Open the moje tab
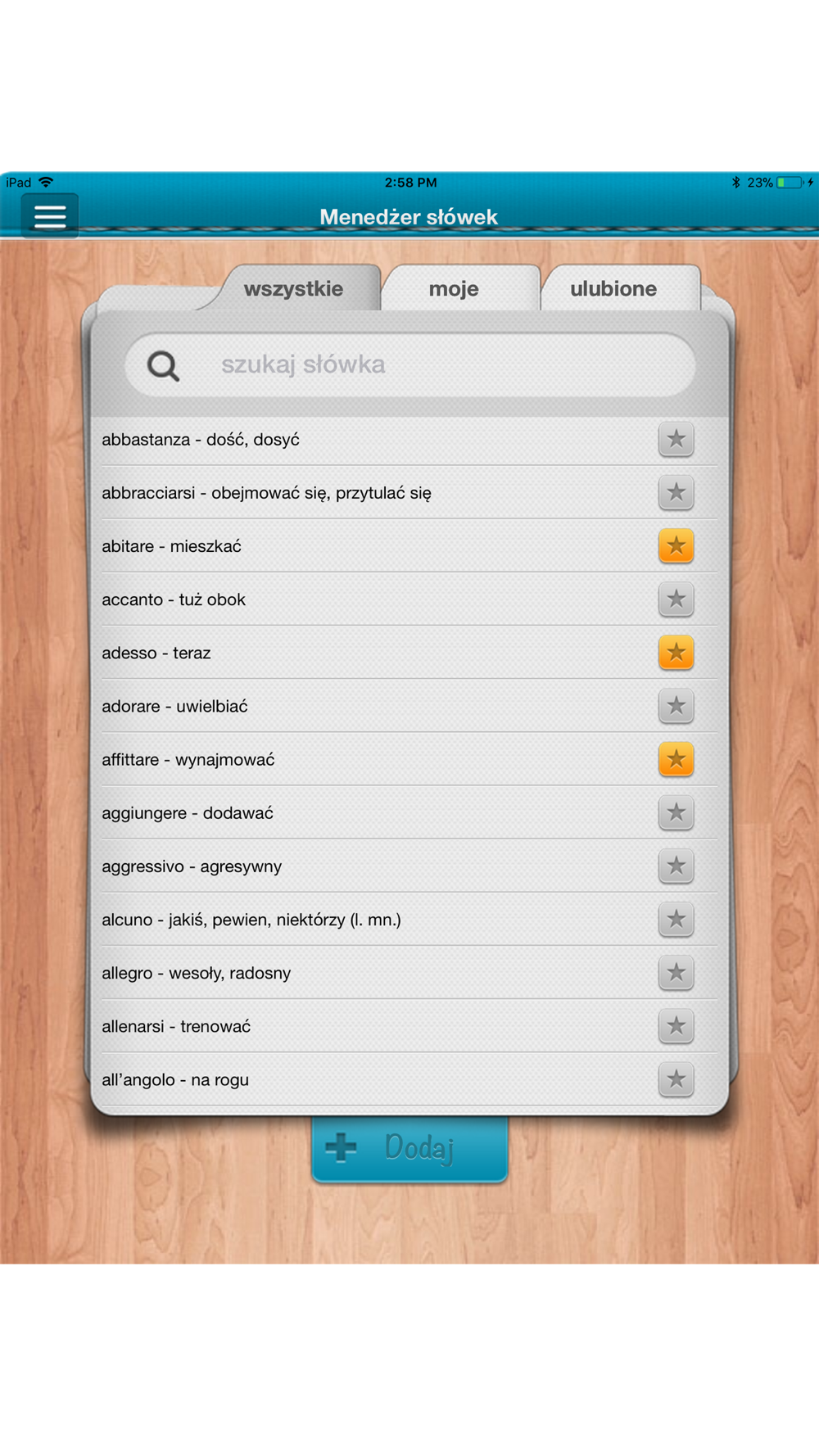Viewport: 819px width, 1456px height. 454,288
